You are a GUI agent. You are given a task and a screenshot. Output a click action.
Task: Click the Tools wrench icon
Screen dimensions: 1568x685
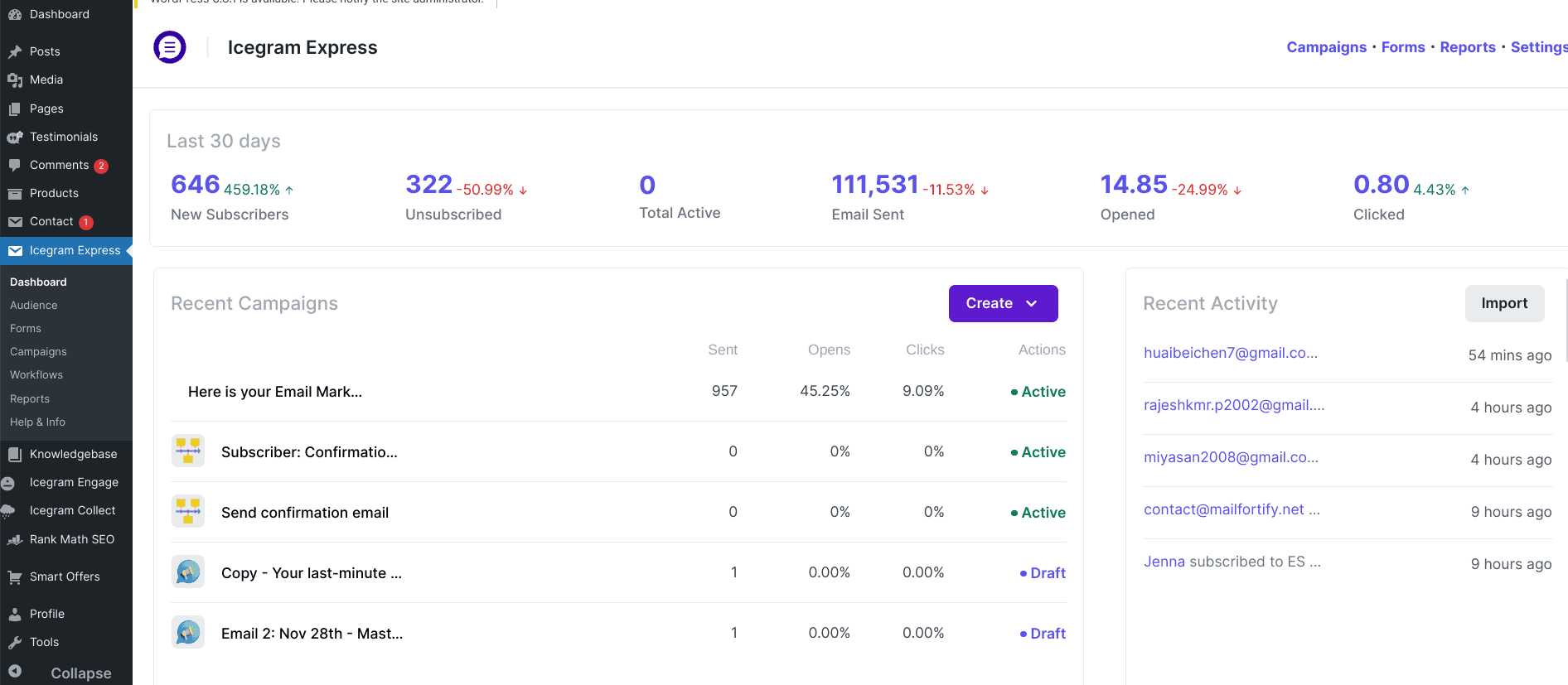pos(15,642)
